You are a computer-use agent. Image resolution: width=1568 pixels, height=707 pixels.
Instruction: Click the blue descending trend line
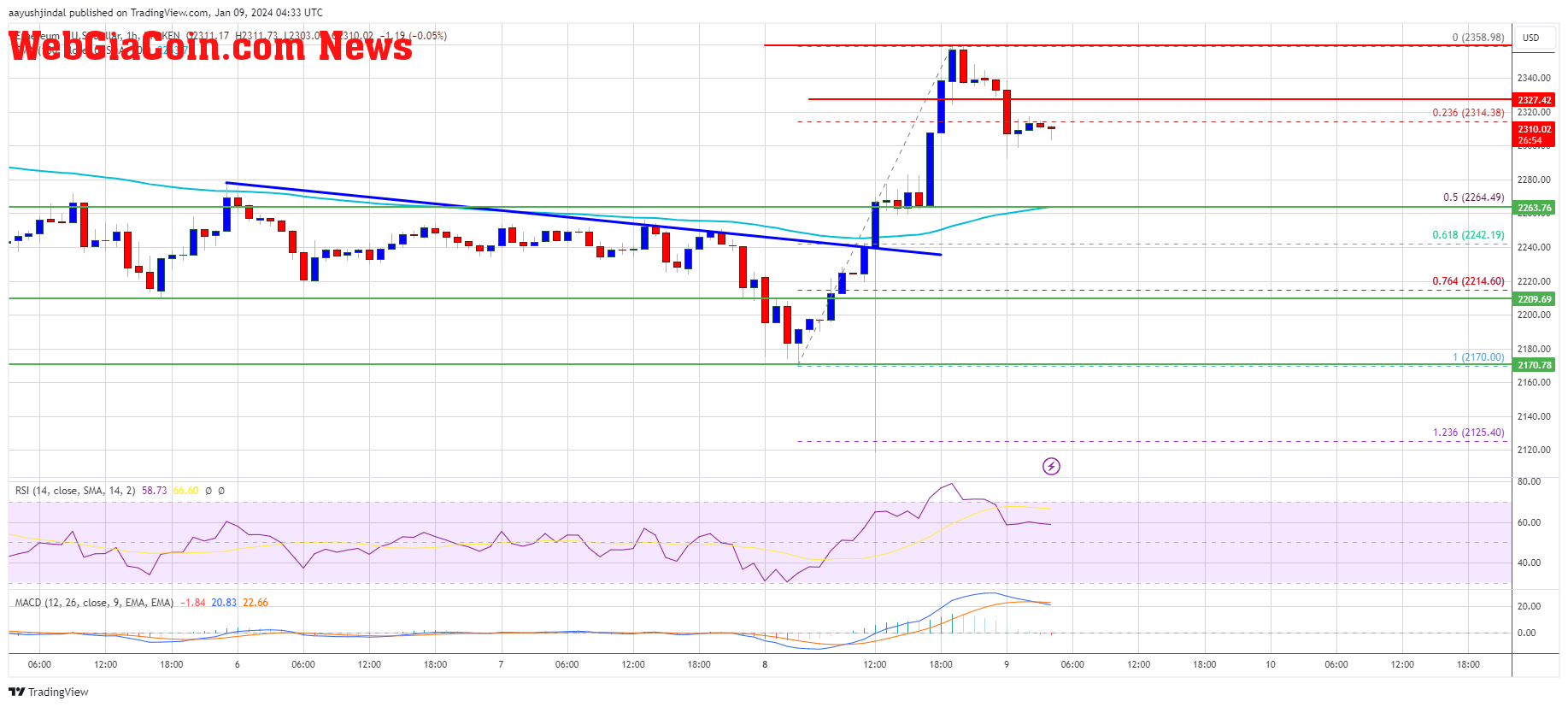pos(583,219)
